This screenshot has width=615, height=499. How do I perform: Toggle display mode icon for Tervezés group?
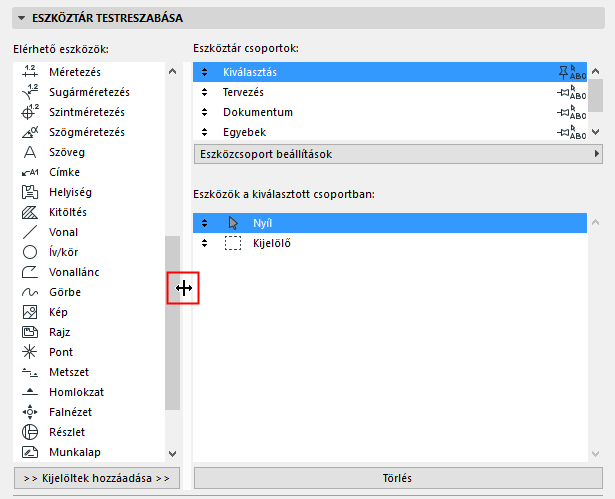pyautogui.click(x=571, y=92)
